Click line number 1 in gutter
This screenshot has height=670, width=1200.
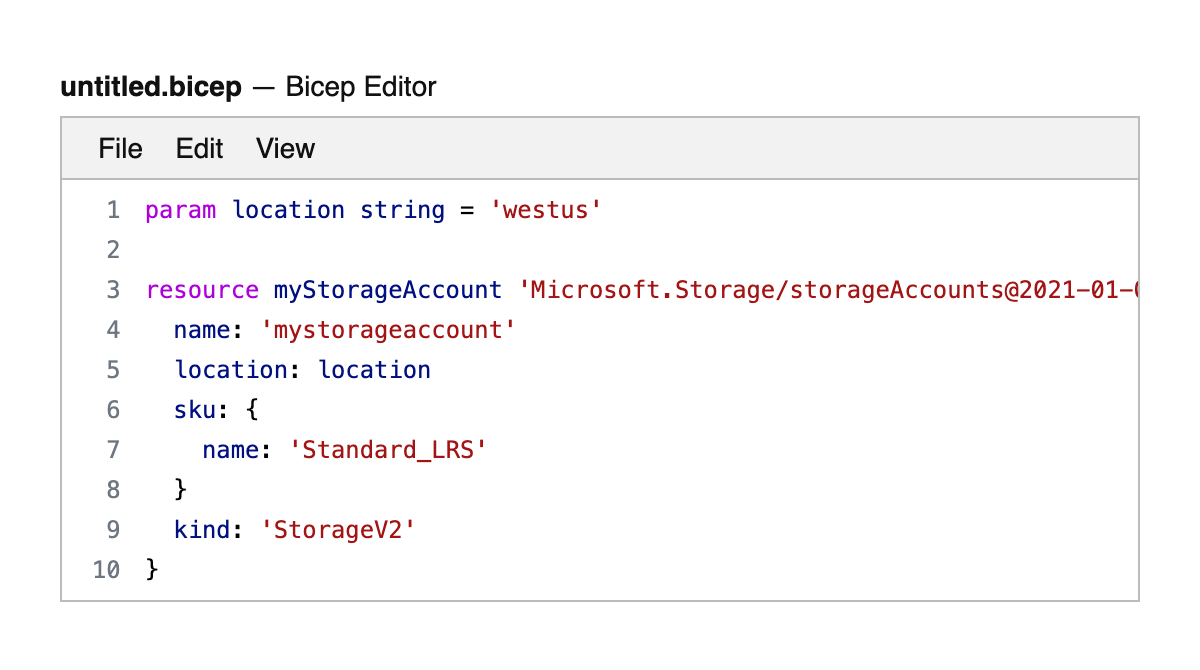click(x=112, y=210)
